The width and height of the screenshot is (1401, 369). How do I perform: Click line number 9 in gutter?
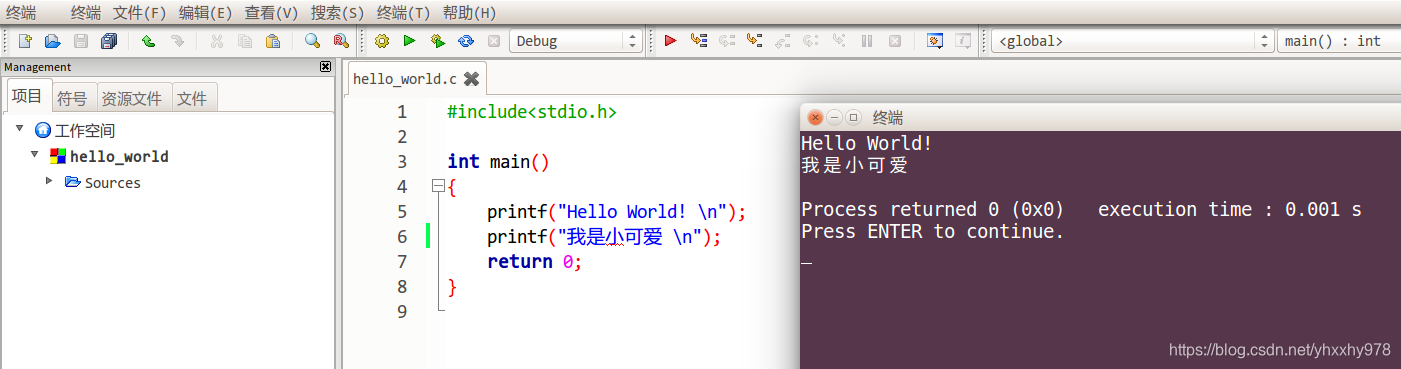(x=401, y=312)
